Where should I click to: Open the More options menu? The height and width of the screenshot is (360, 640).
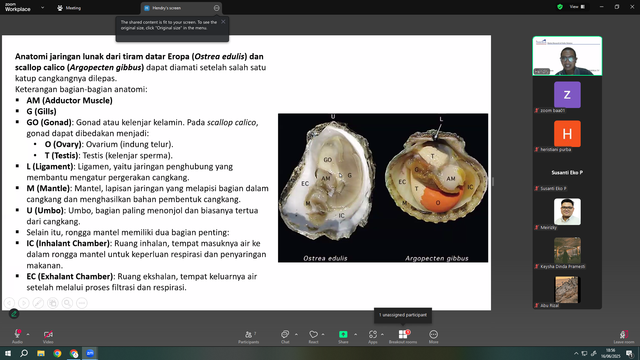click(x=433, y=336)
